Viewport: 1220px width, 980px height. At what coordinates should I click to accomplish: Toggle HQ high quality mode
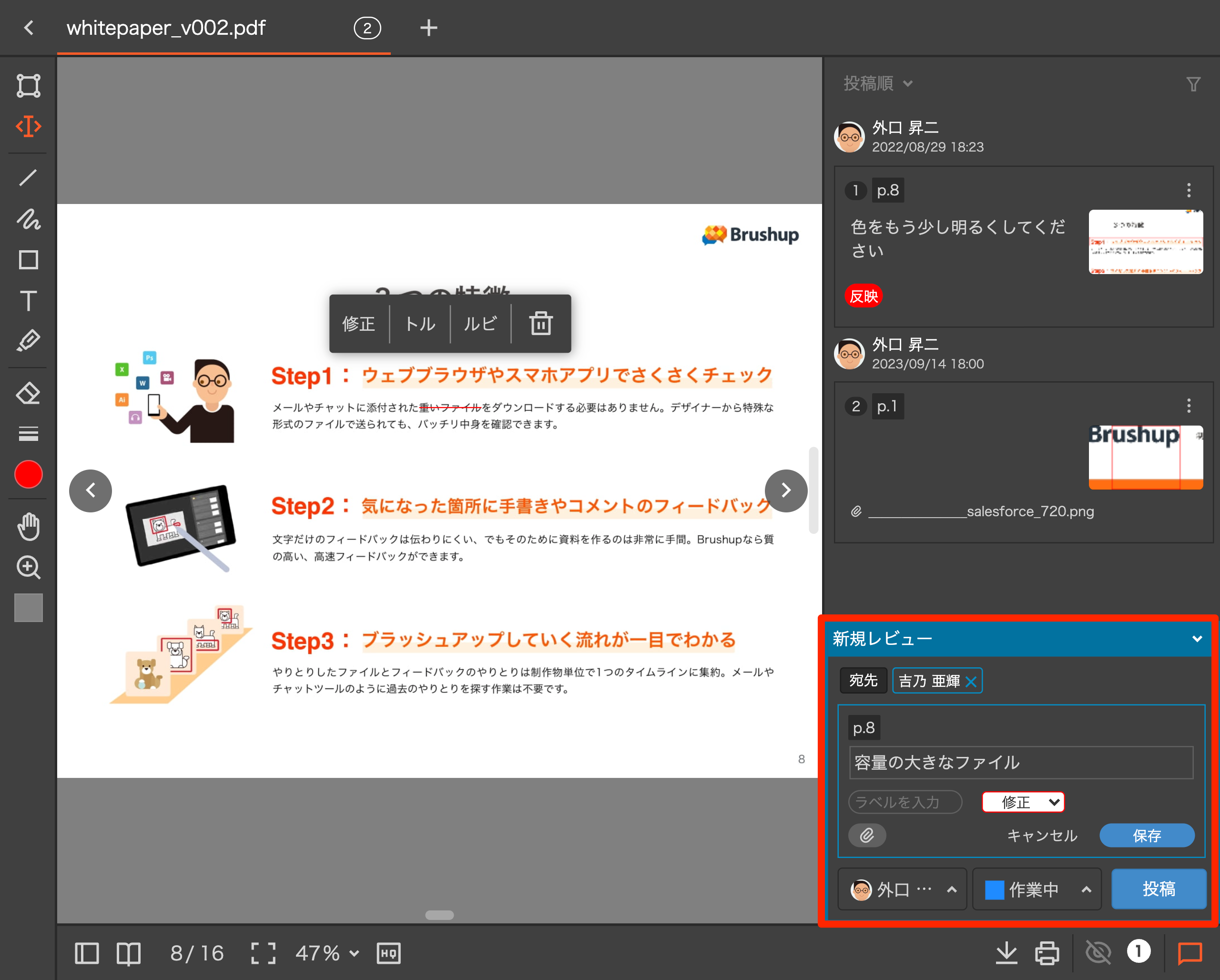(389, 953)
